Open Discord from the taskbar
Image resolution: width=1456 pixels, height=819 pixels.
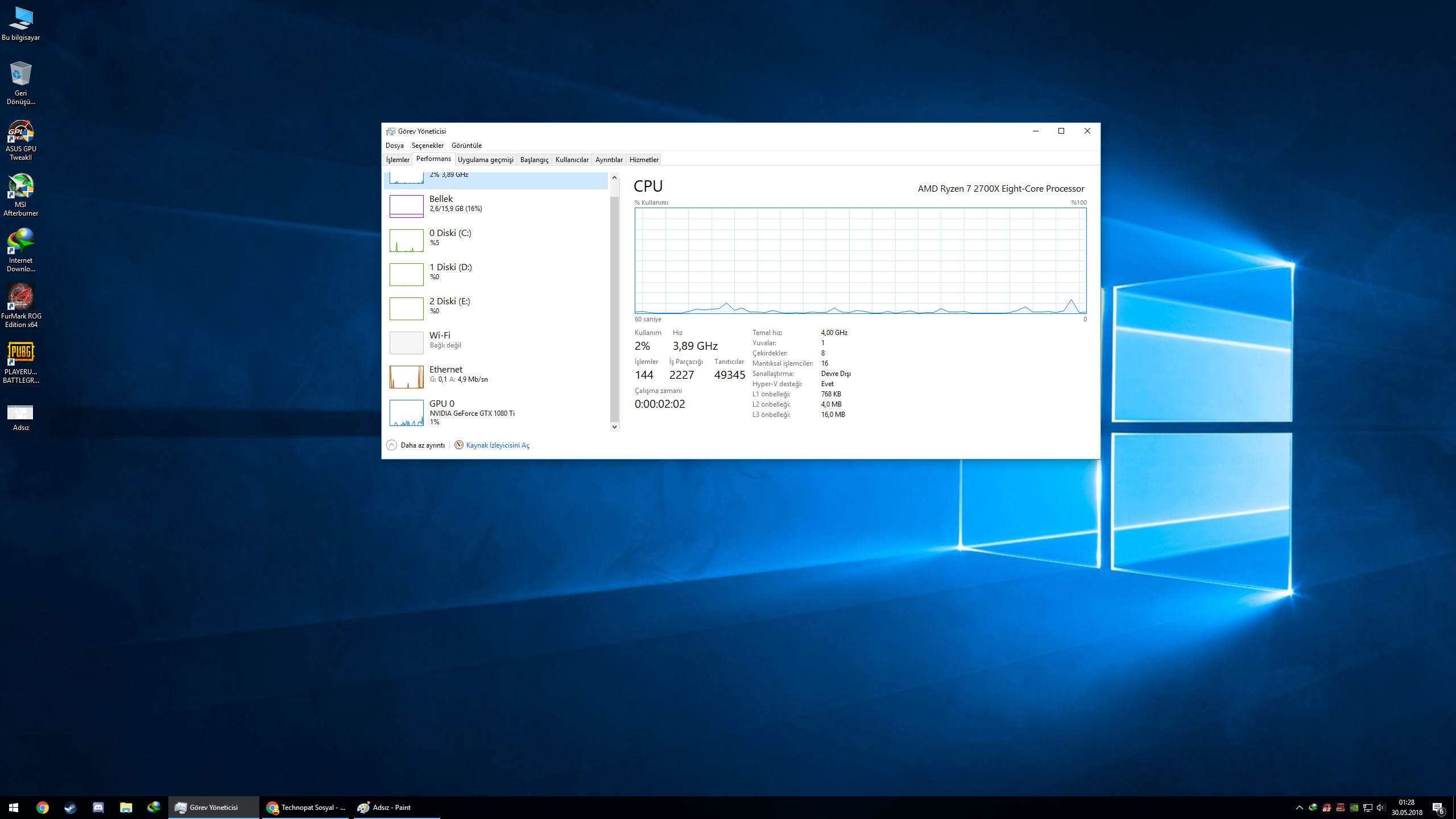tap(98, 807)
